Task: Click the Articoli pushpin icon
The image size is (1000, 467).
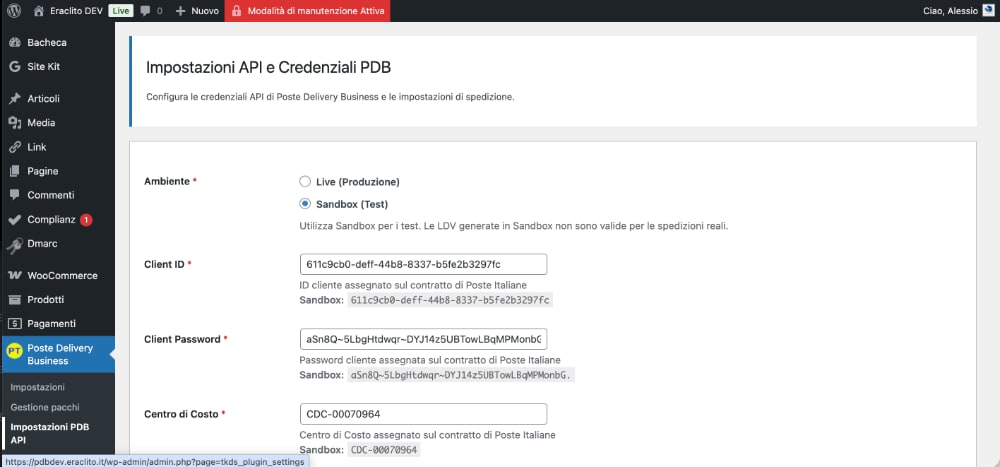Action: coord(14,98)
